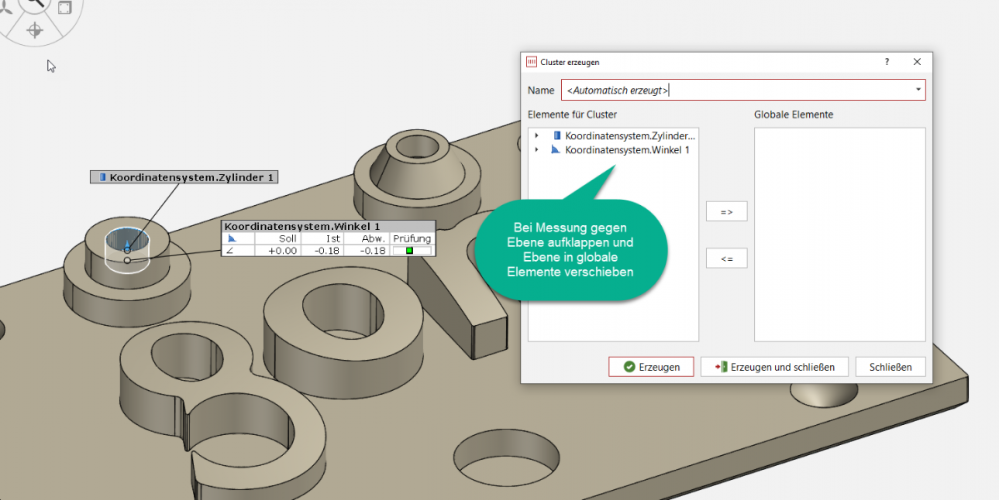Click the box view icon in navigation wheel
The image size is (999, 500).
[x=65, y=7]
